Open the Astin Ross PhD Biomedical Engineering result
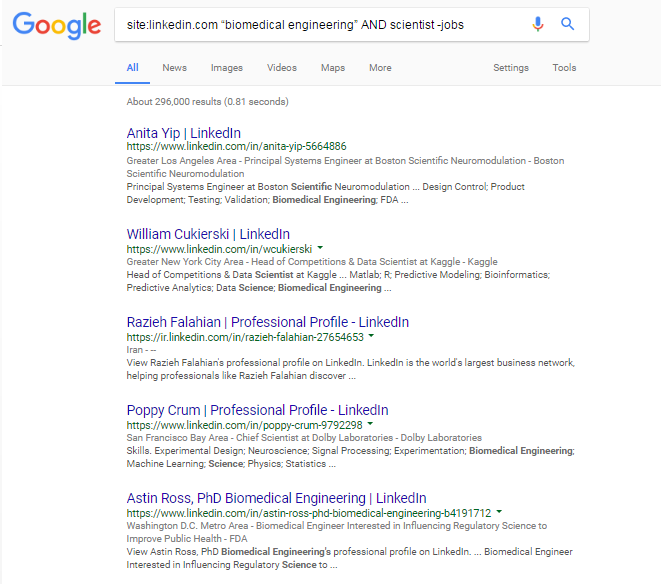 tap(276, 498)
